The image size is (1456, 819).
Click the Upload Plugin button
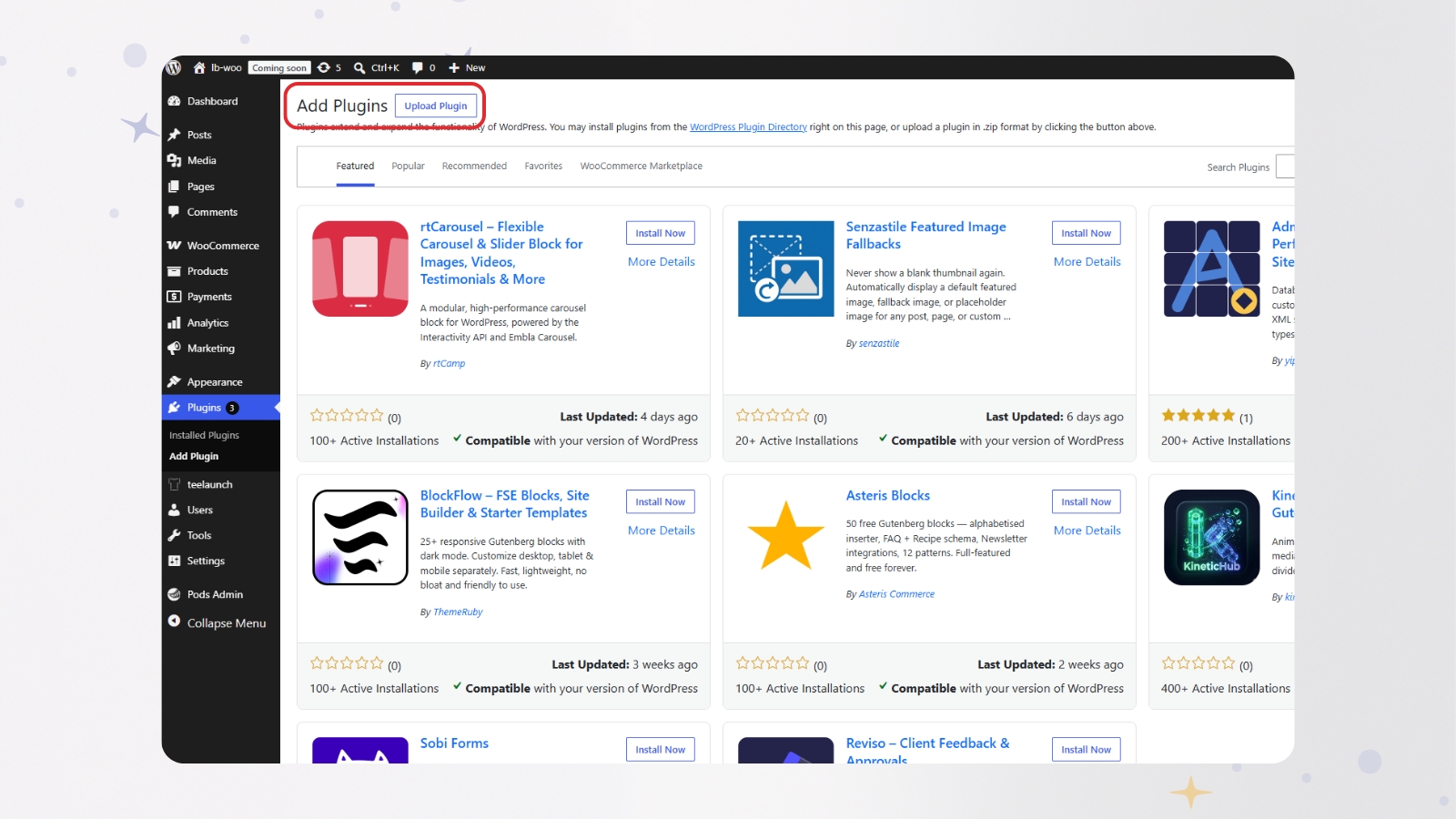[x=436, y=106]
